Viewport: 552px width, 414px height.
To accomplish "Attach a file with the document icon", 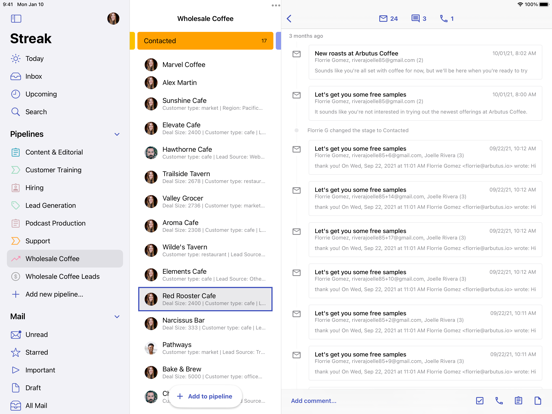I will click(x=538, y=401).
